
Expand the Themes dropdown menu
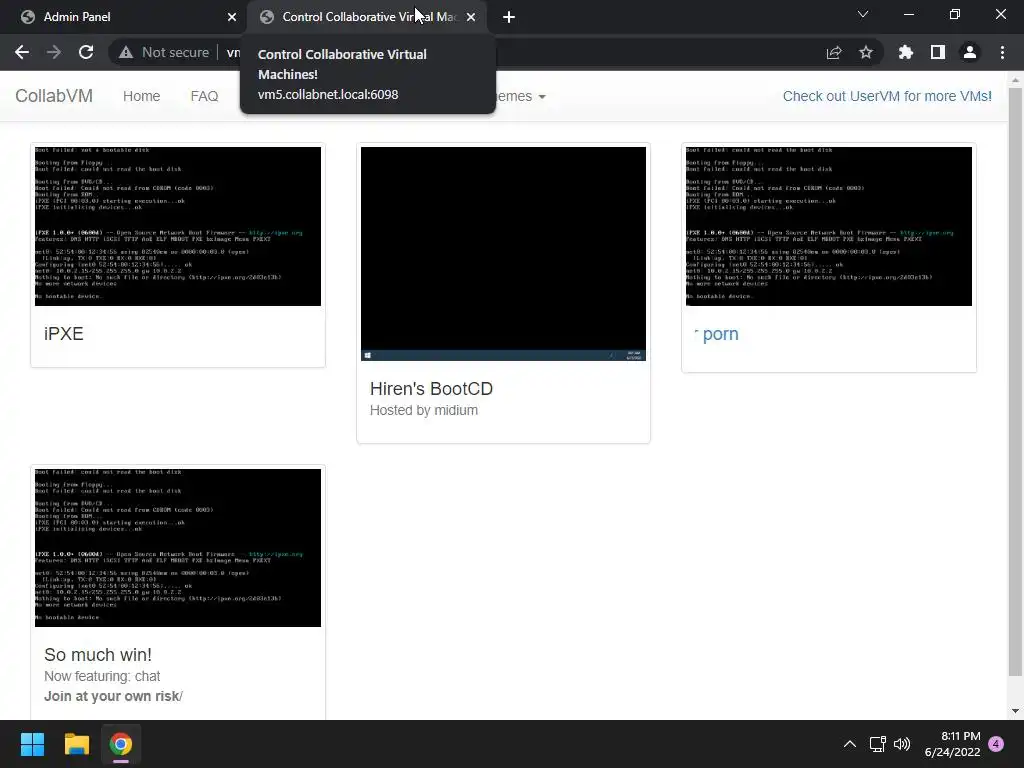(x=520, y=96)
